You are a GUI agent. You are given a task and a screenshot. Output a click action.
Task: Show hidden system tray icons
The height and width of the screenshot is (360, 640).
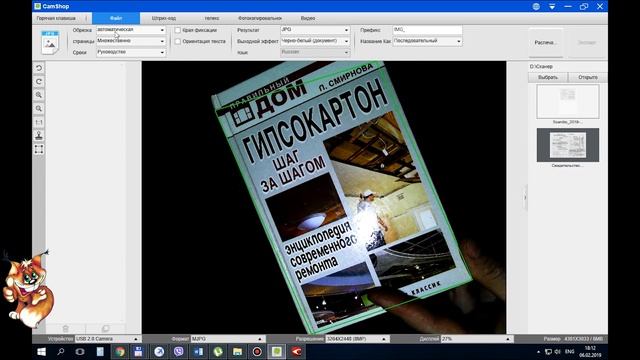coord(538,351)
